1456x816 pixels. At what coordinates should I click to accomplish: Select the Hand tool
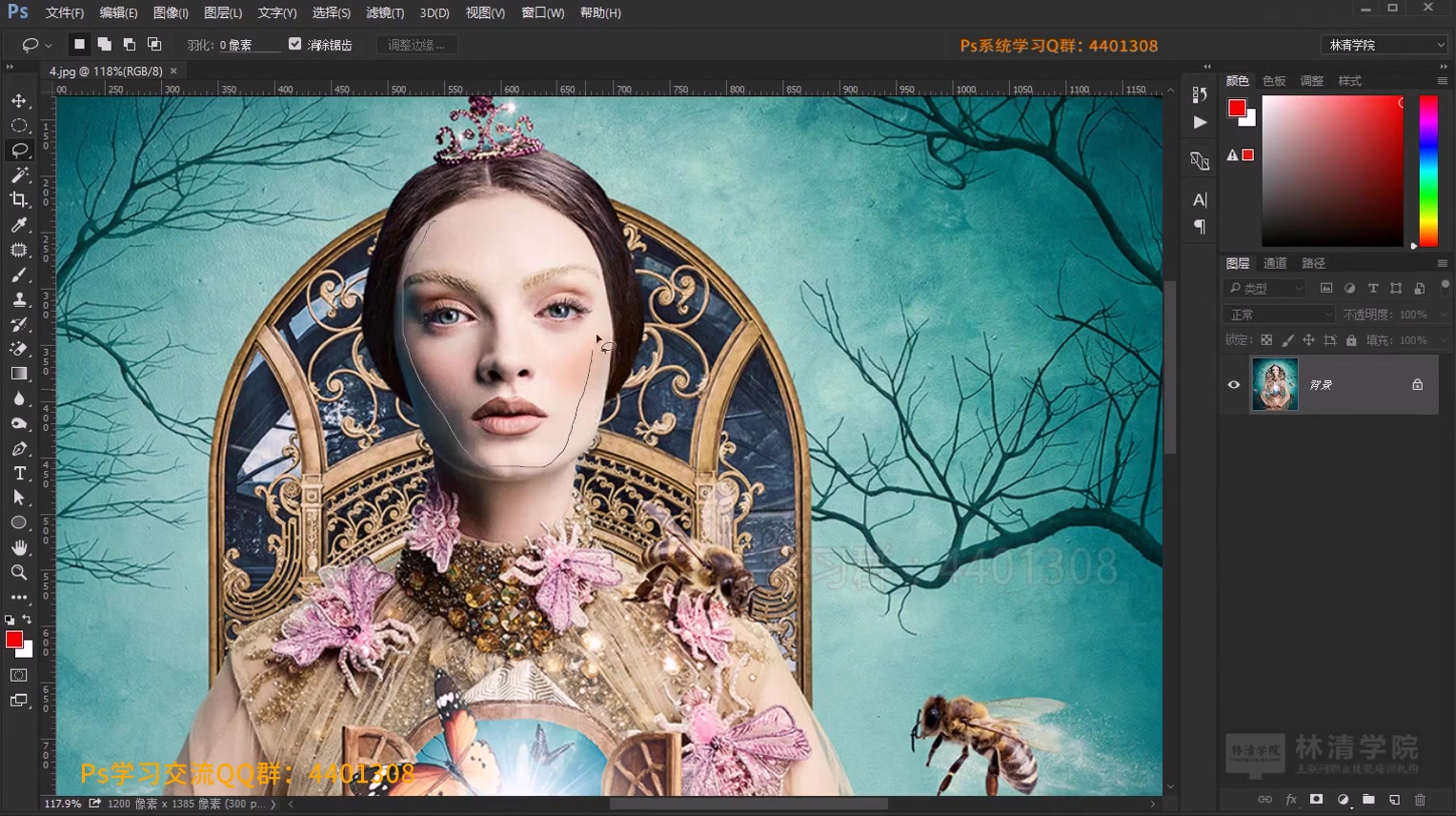[19, 547]
